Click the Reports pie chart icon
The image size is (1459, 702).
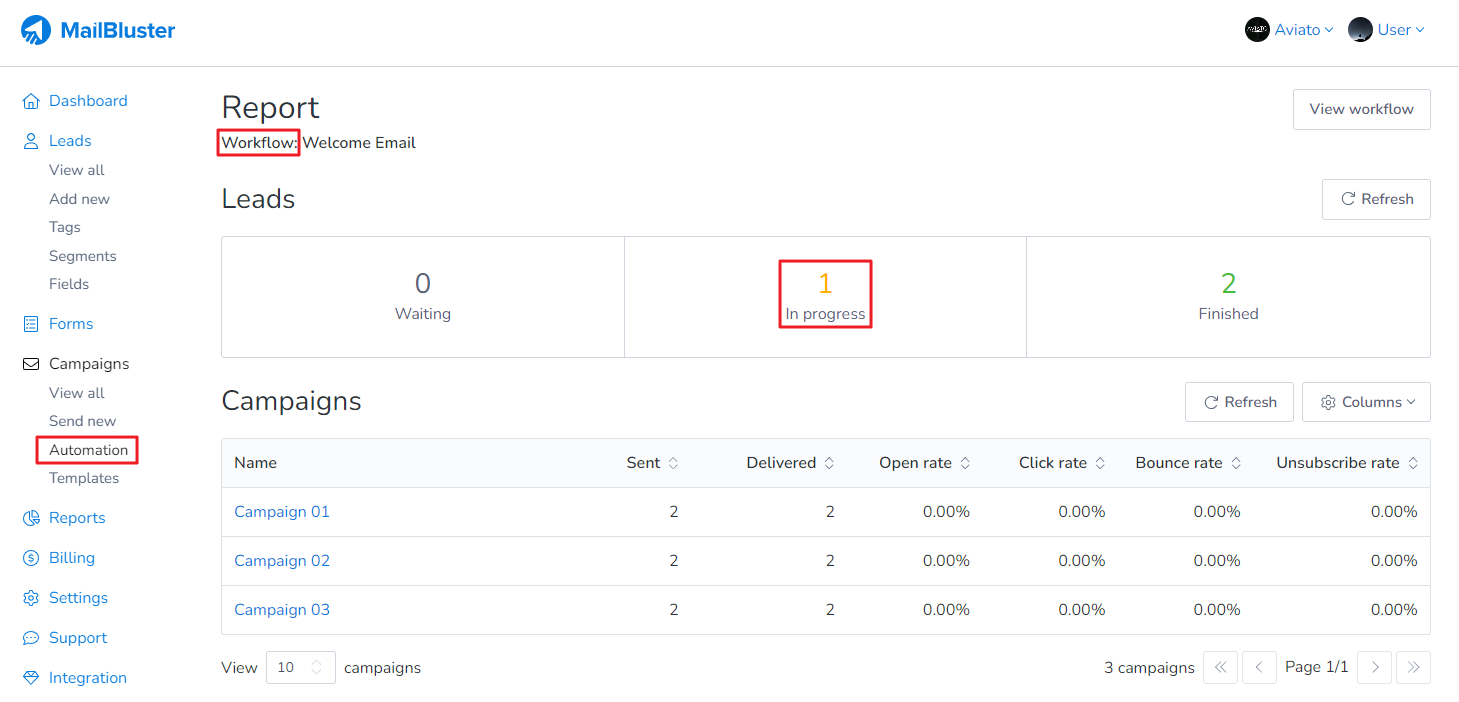tap(31, 518)
